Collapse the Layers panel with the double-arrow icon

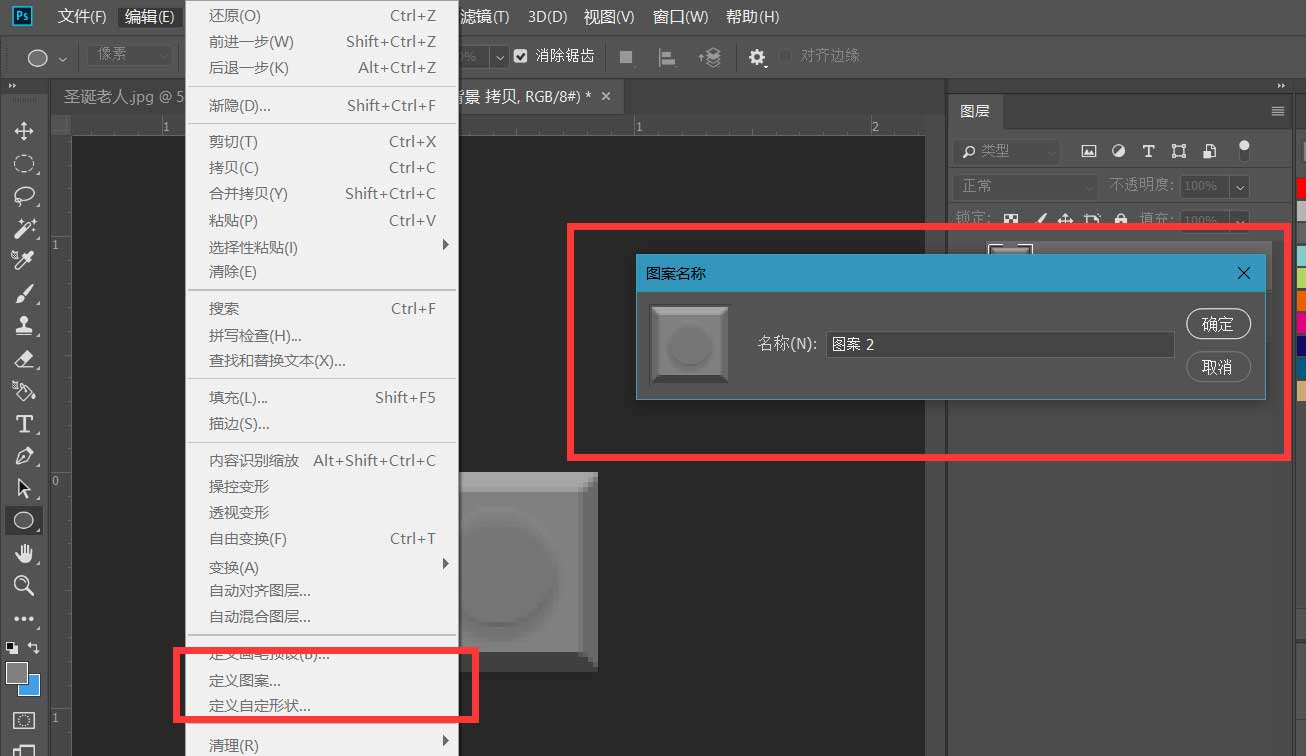pos(1282,86)
